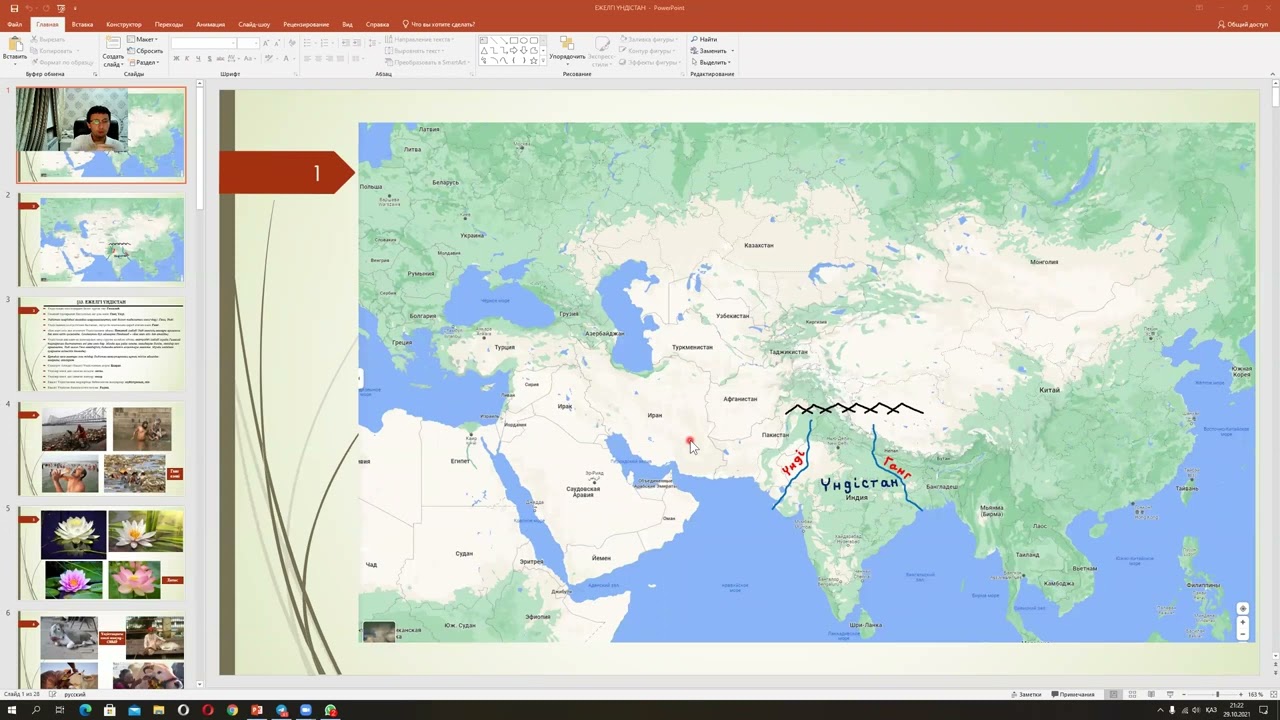Viewport: 1280px width, 720px height.
Task: Select slide 3 thumbnail with text
Action: (102, 345)
